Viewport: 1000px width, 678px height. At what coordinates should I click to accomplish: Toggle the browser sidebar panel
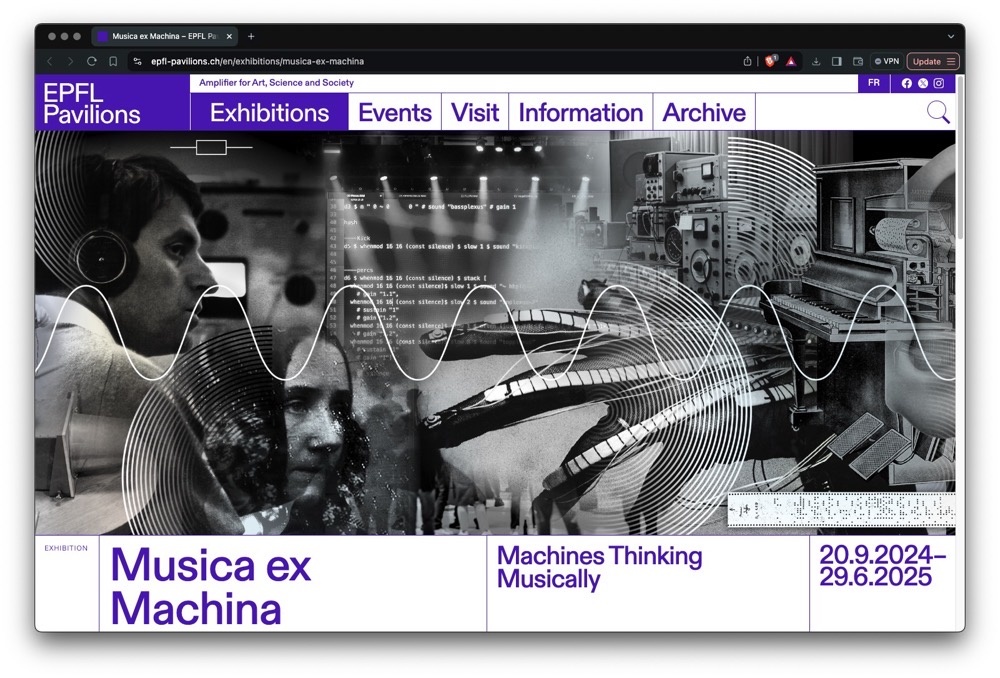(837, 61)
